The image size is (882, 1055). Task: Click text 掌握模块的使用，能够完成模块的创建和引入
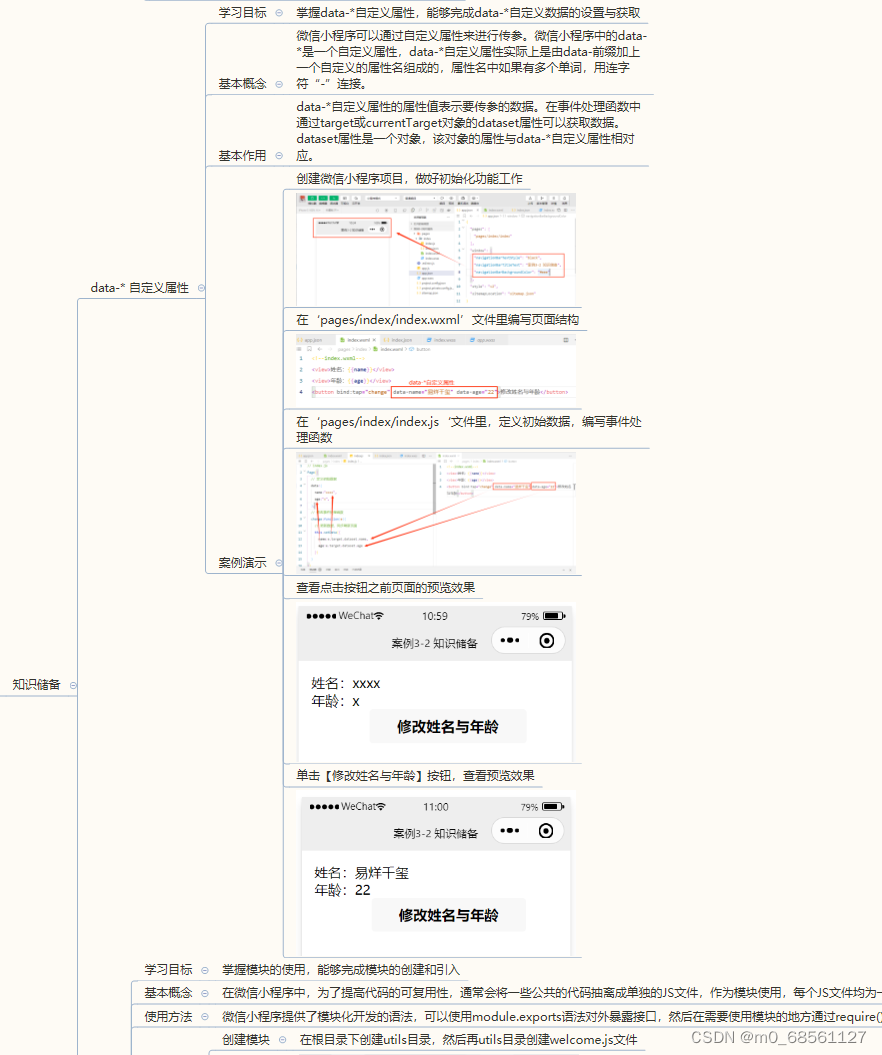click(x=341, y=970)
